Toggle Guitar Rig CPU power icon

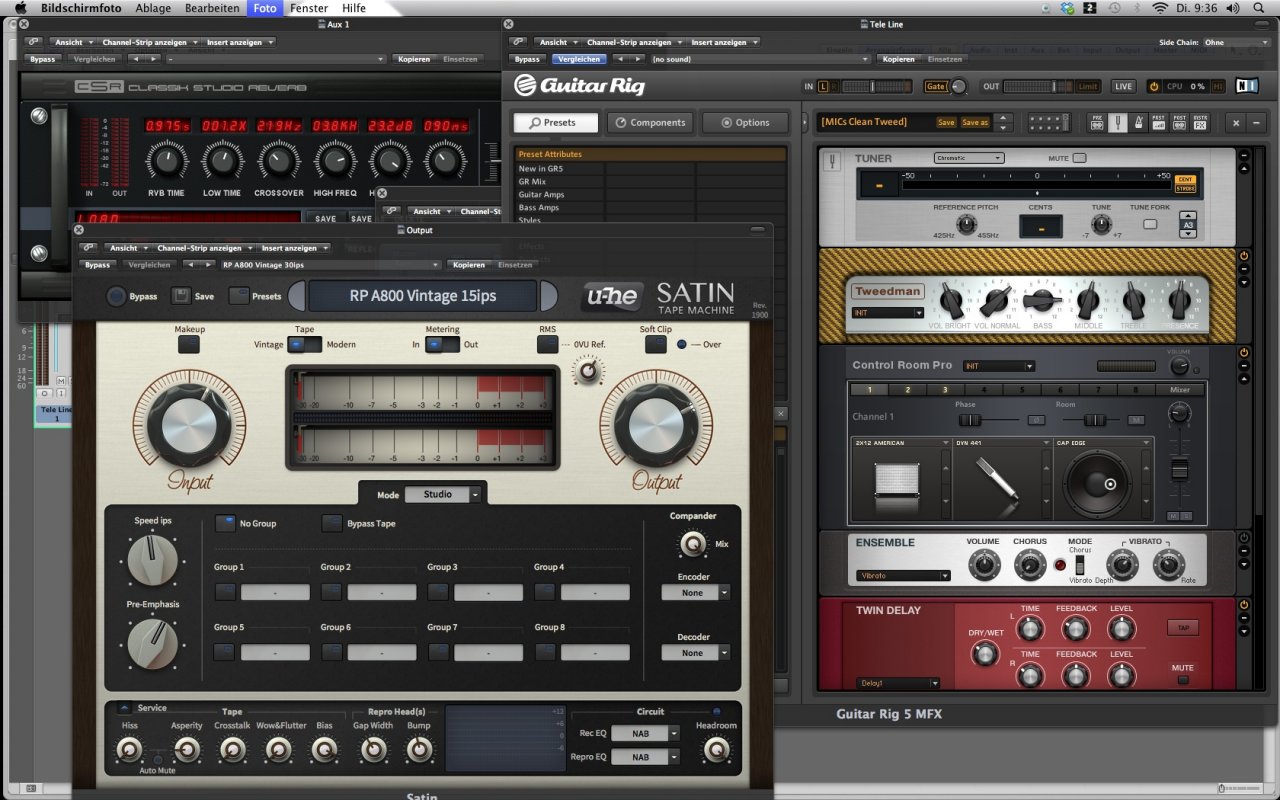1154,87
